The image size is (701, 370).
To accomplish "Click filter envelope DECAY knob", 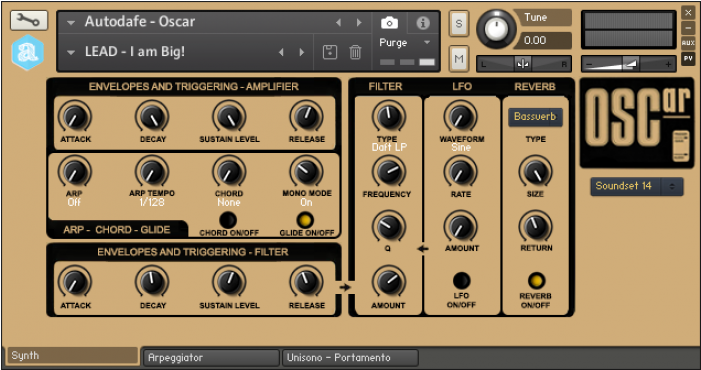I will (x=152, y=282).
